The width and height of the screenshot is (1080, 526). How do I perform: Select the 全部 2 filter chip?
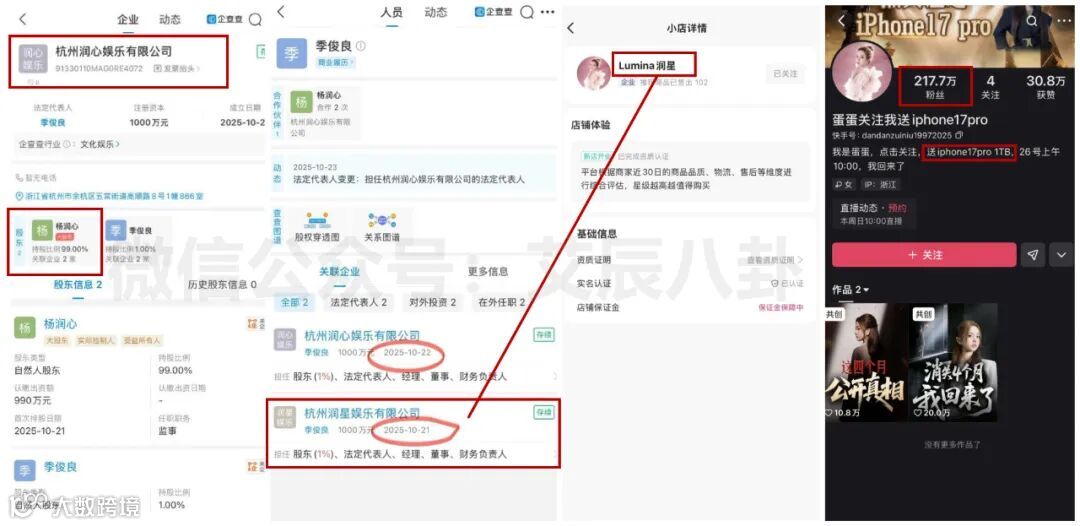click(x=295, y=302)
